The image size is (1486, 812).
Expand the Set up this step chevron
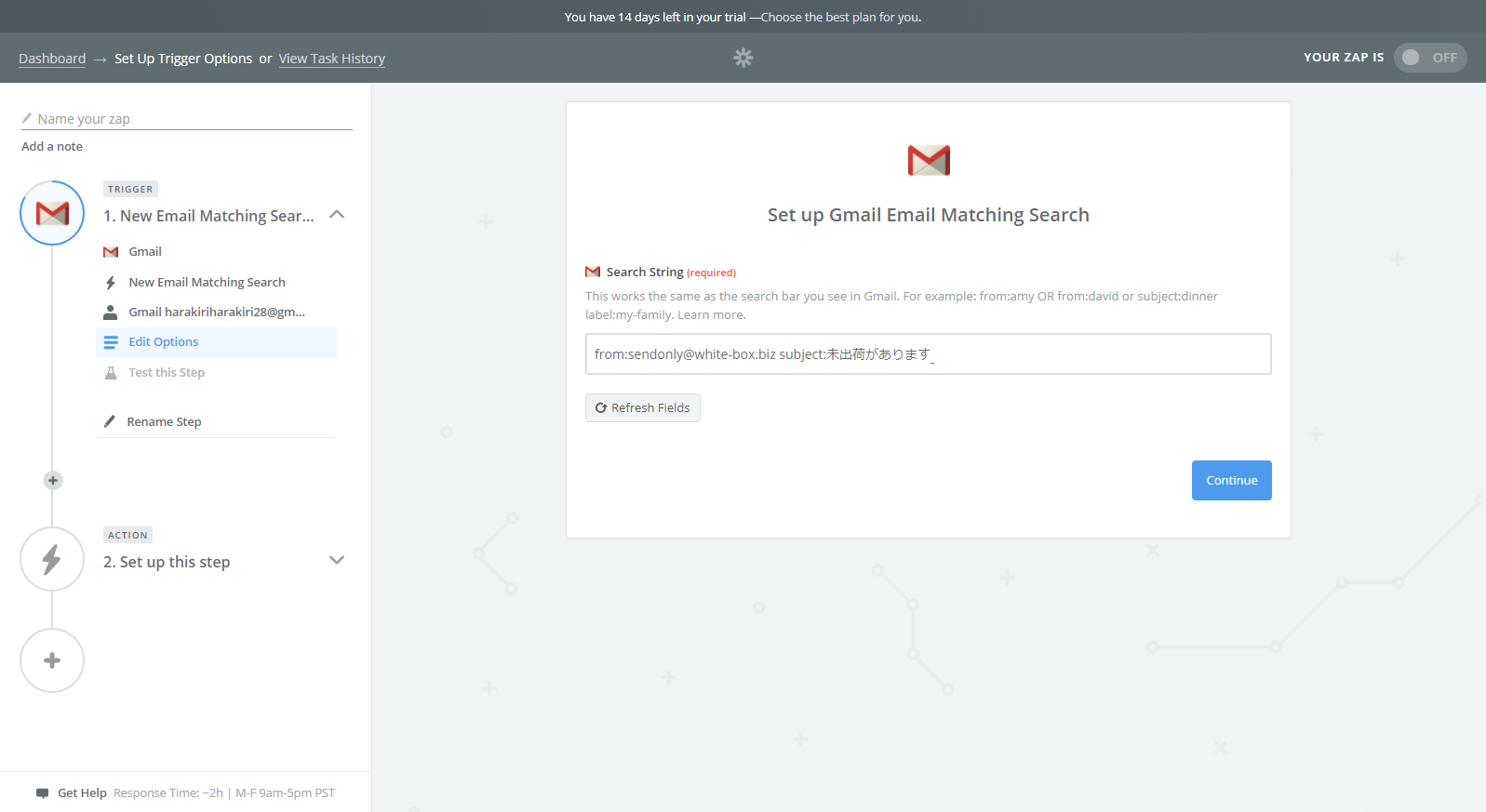(337, 560)
